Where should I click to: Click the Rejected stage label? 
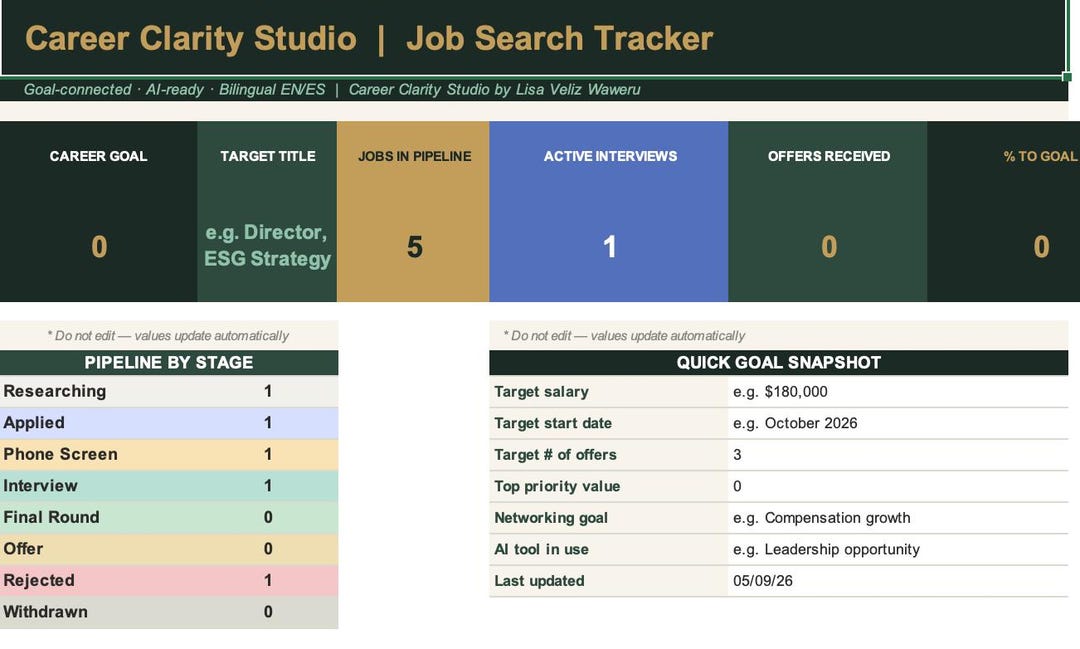tap(39, 580)
